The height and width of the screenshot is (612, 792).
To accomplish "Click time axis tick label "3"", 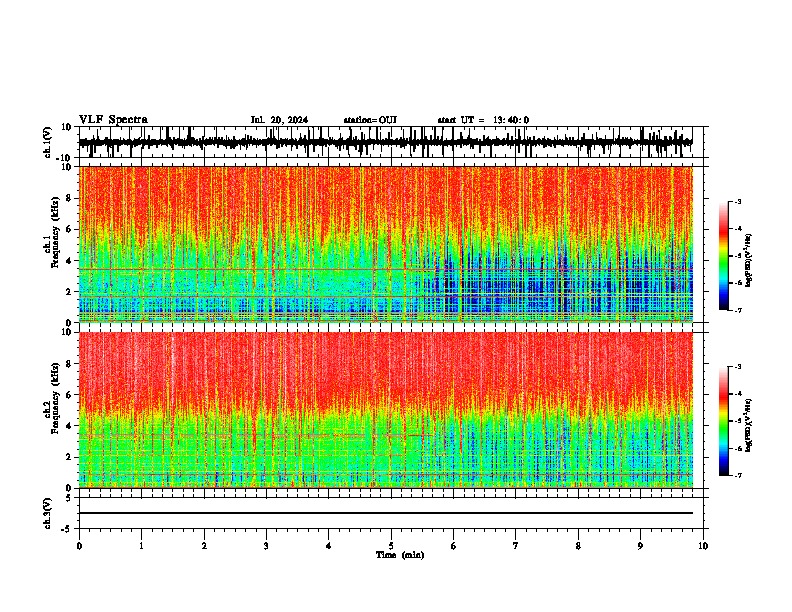I will tap(266, 546).
